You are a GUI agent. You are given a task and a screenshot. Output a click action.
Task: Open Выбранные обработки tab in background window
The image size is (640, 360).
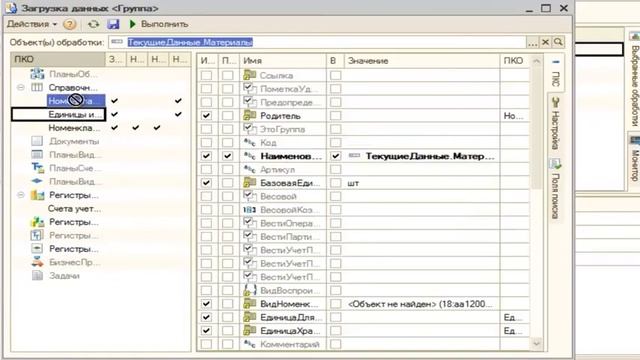point(635,80)
